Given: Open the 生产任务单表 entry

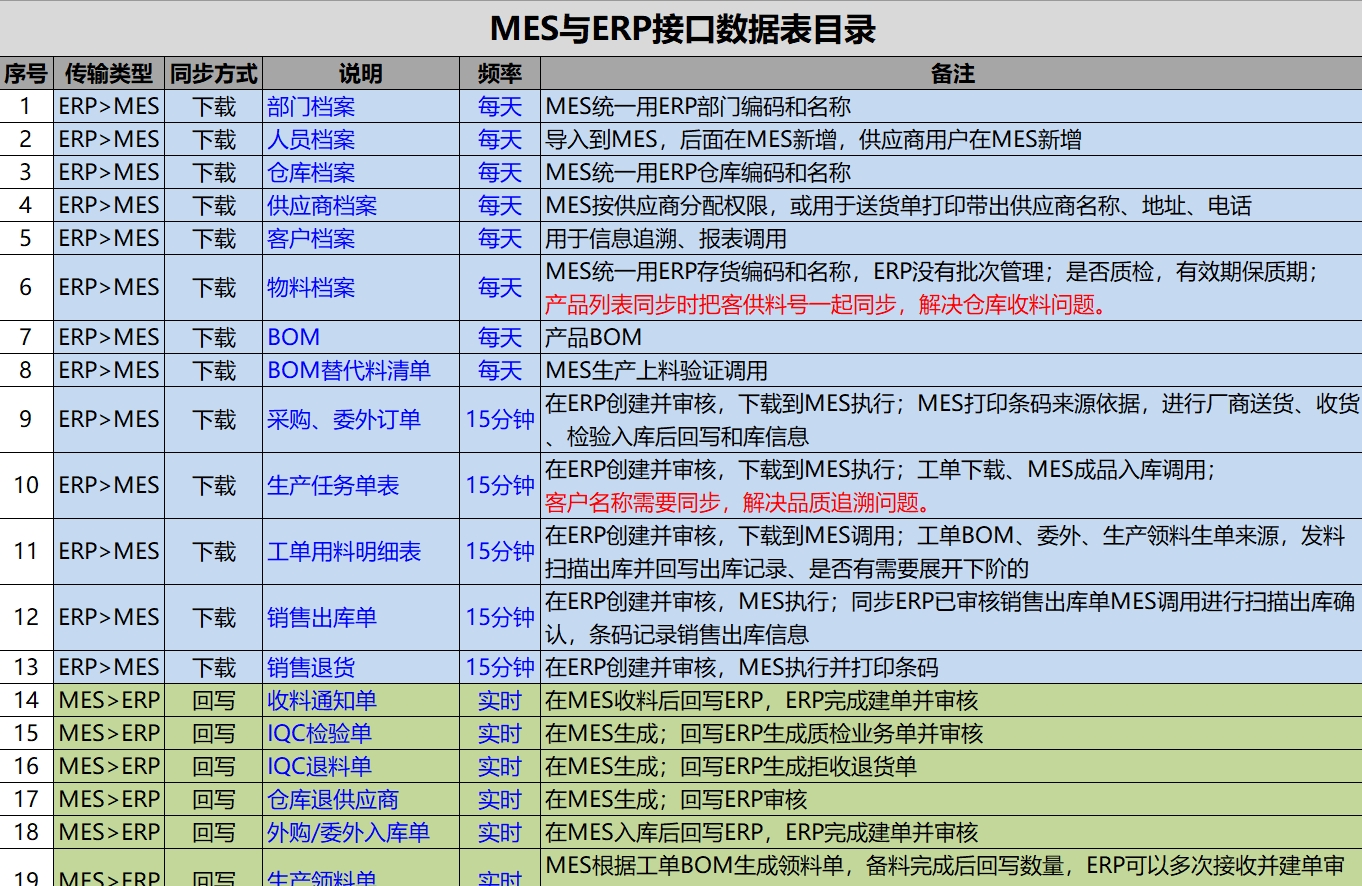Looking at the screenshot, I should 333,485.
